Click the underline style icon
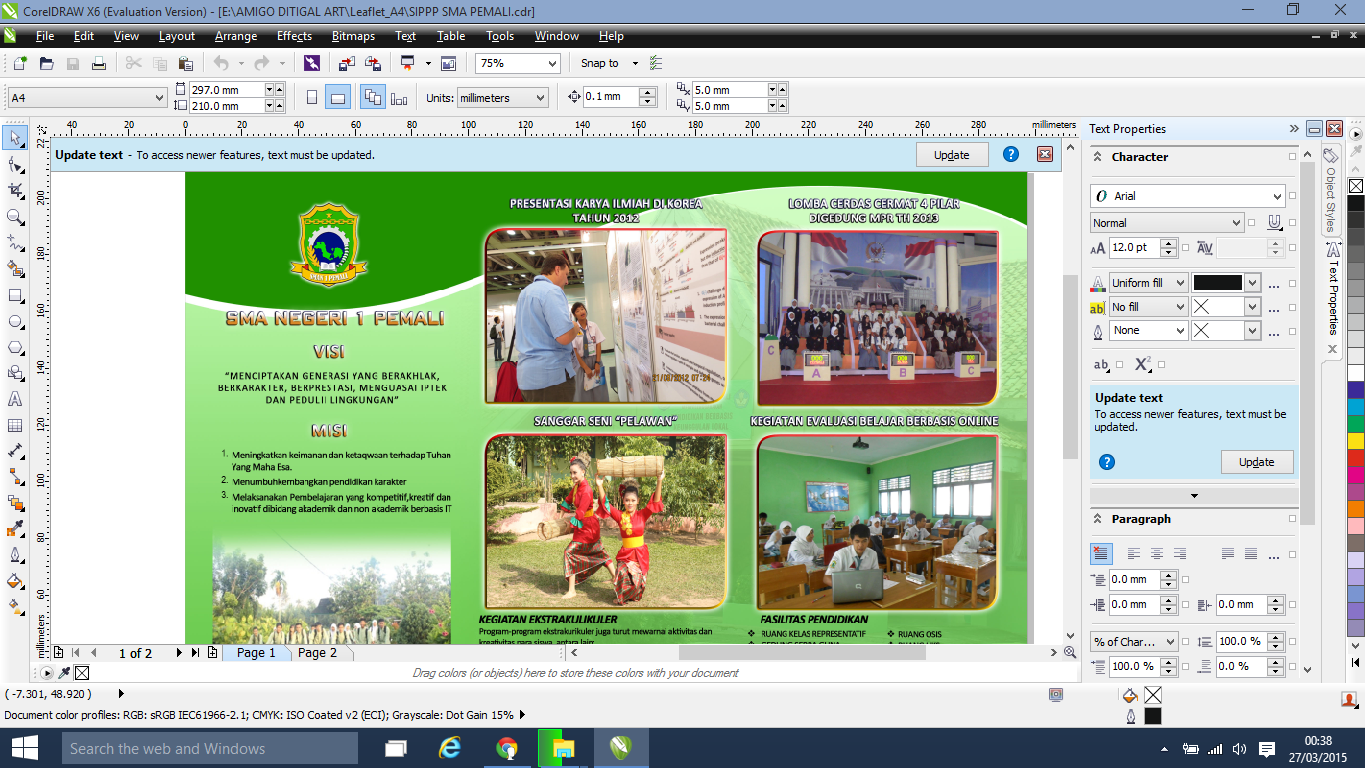The image size is (1365, 768). coord(1275,223)
